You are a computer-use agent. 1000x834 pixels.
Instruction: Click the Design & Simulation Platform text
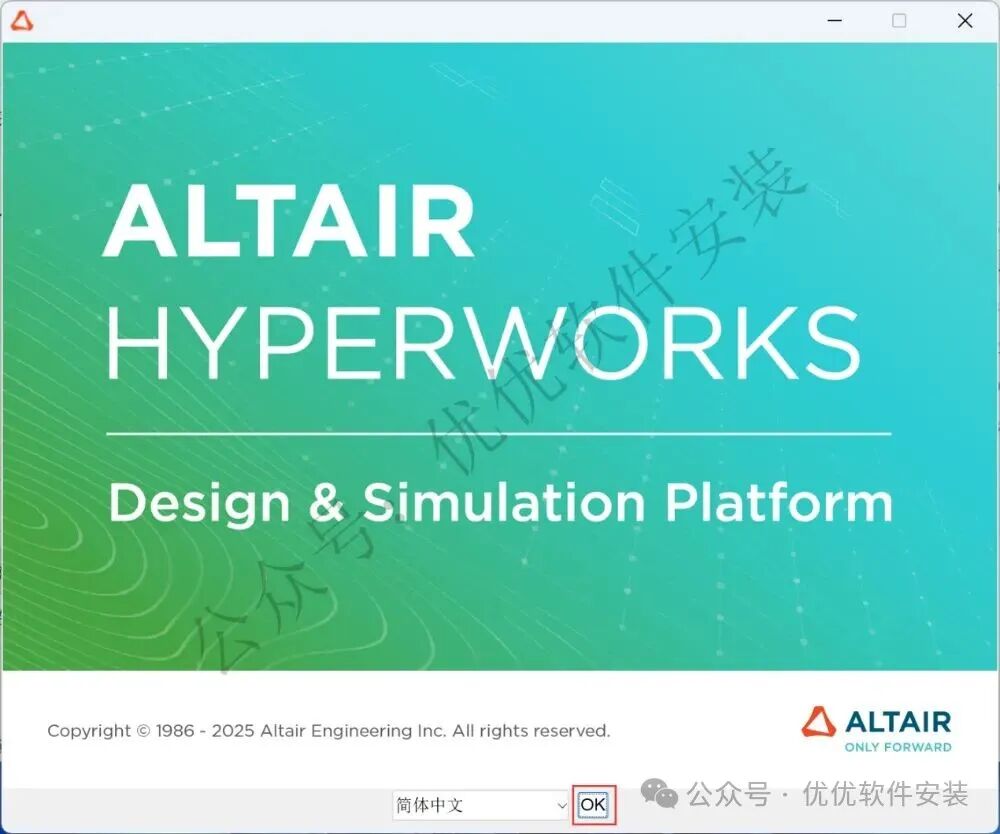(x=501, y=504)
